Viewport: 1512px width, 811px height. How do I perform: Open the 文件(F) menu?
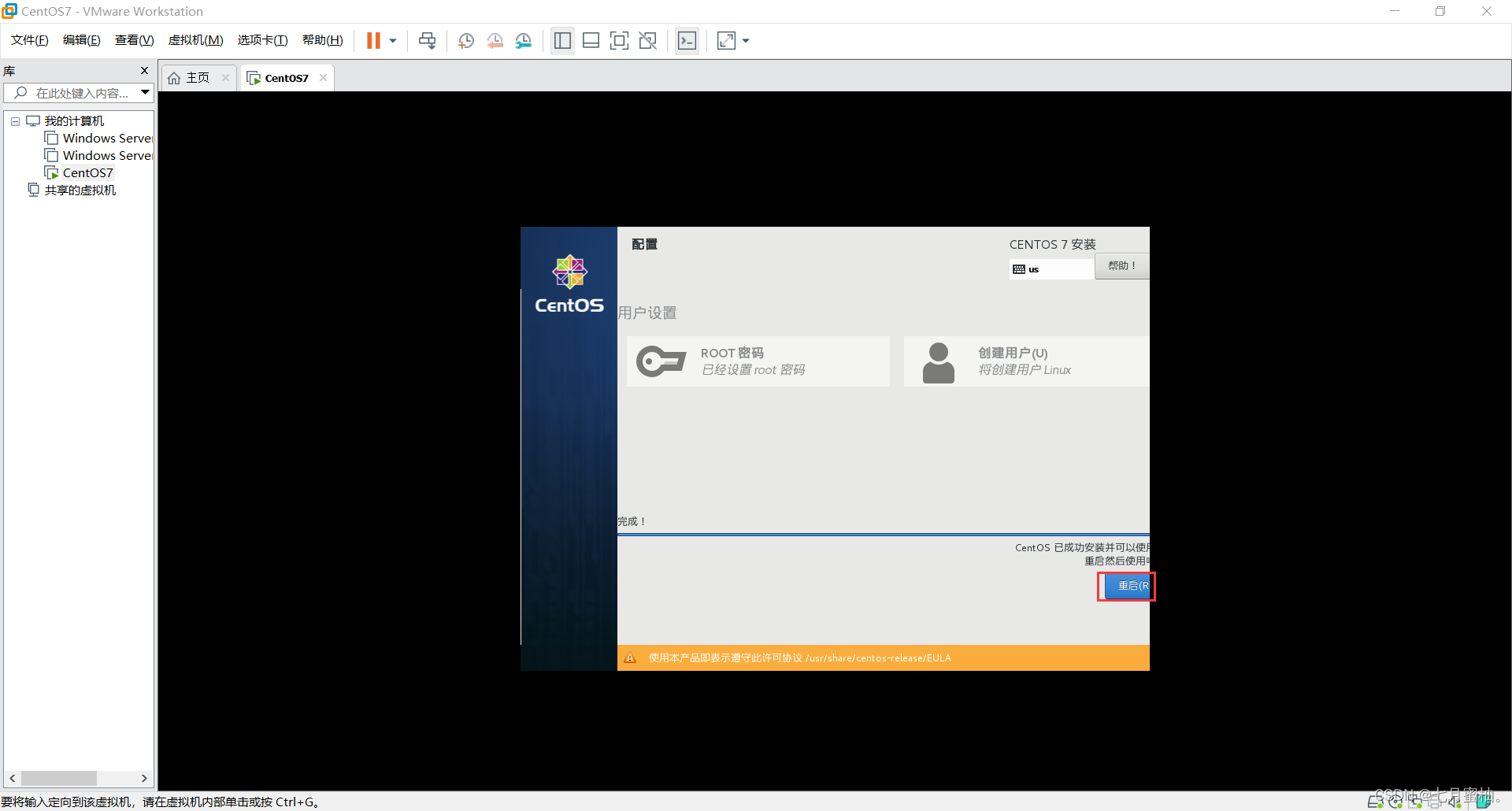tap(30, 40)
